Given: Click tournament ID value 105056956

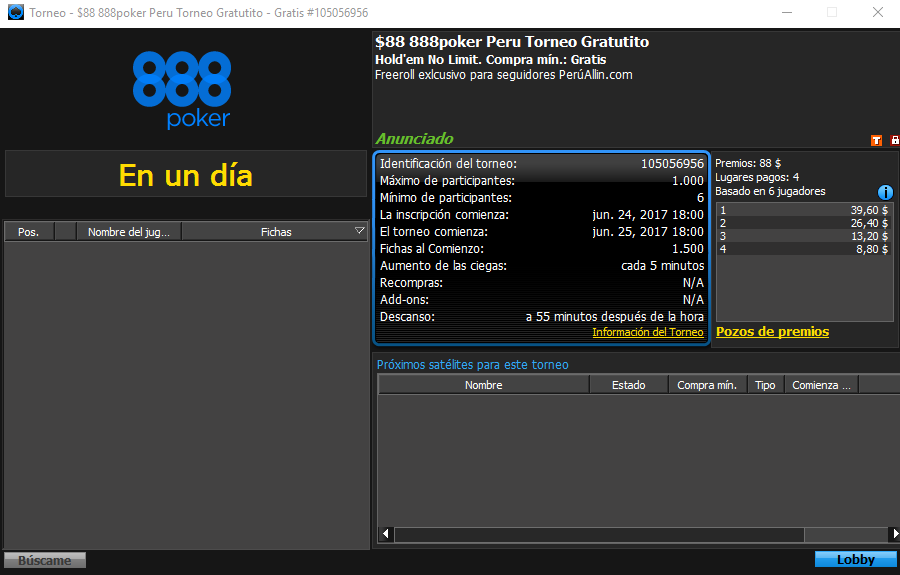Looking at the screenshot, I should tap(672, 164).
